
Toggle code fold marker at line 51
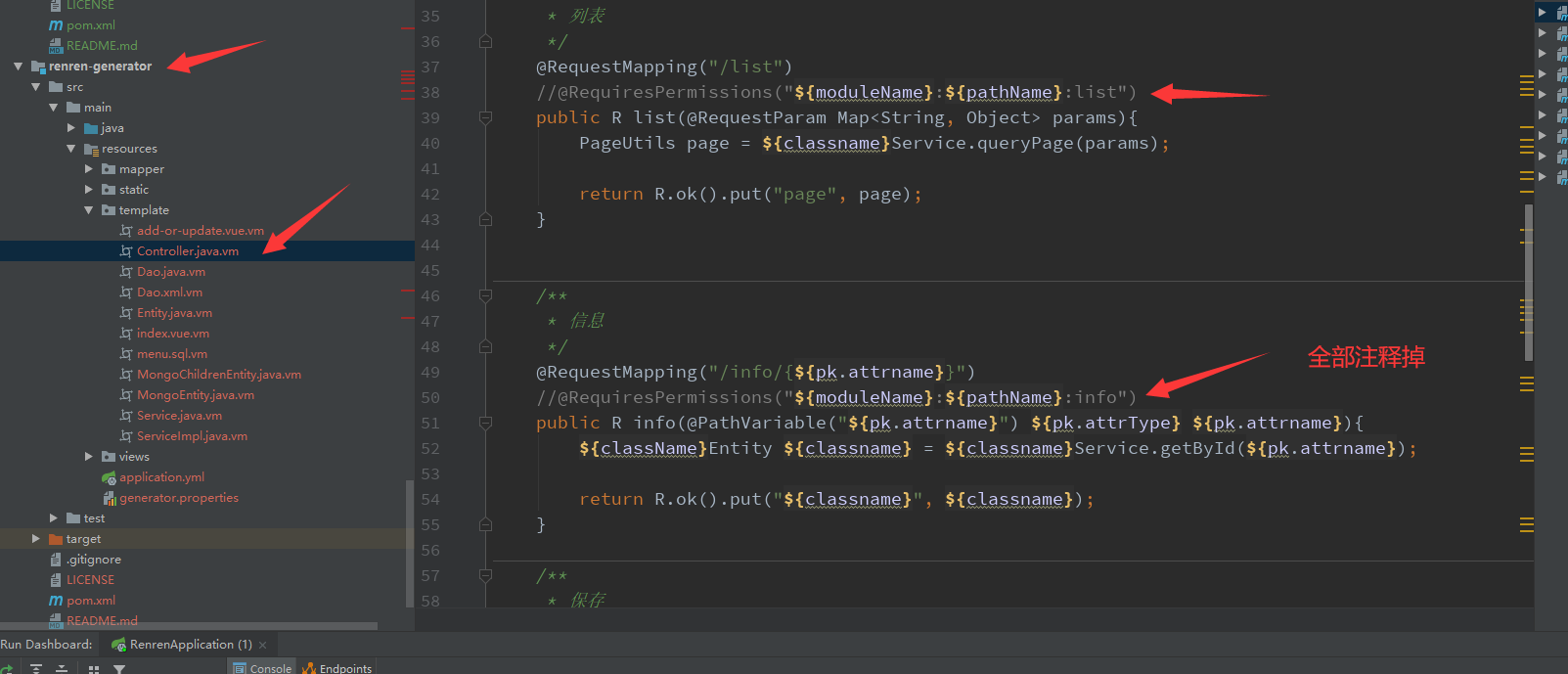pos(485,424)
